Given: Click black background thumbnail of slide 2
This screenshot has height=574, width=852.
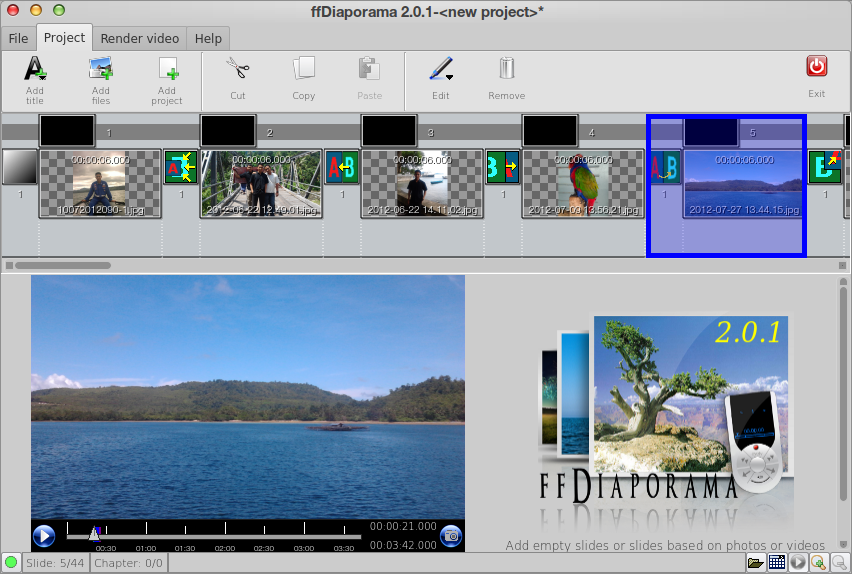Looking at the screenshot, I should point(228,130).
